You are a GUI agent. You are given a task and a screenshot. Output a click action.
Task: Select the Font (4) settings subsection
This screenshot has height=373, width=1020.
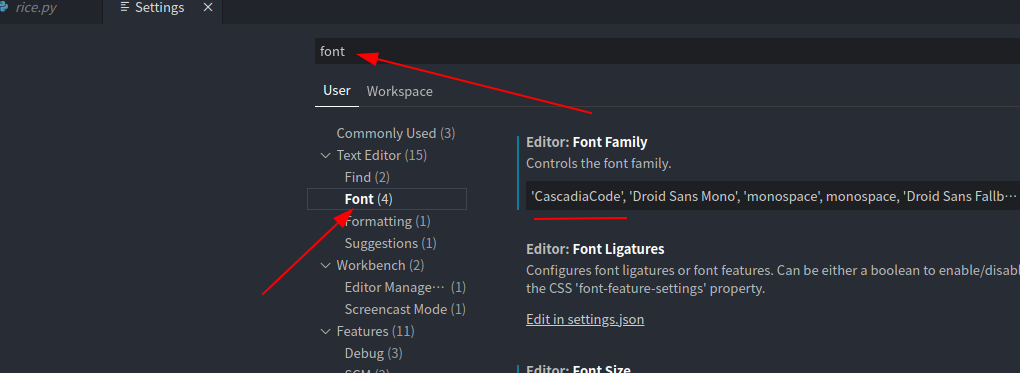tap(386, 199)
